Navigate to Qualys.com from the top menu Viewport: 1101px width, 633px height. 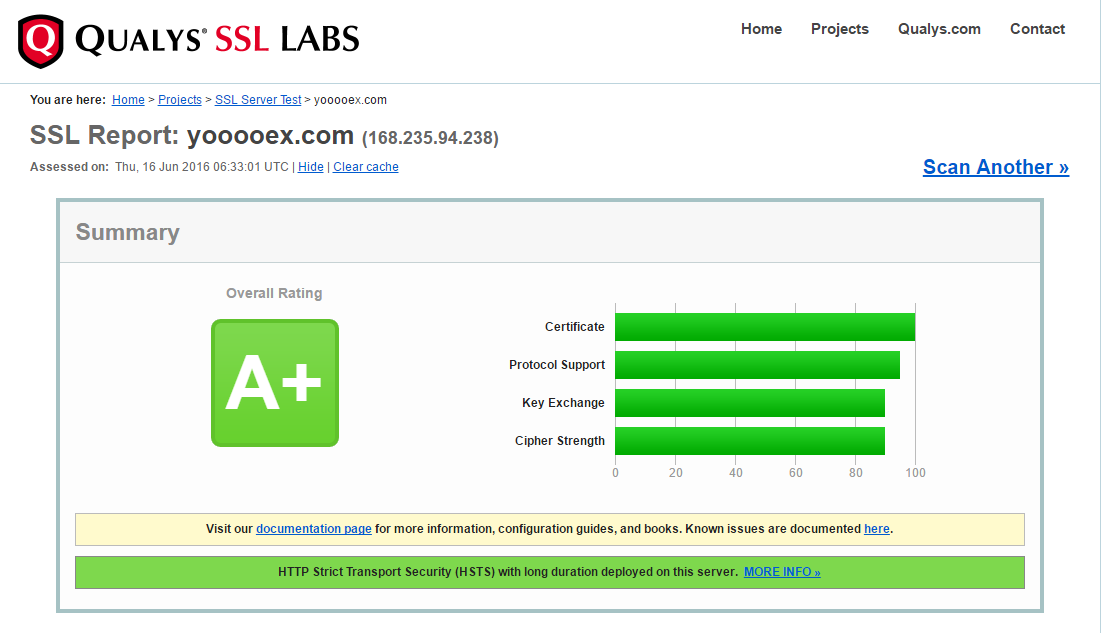pyautogui.click(x=938, y=29)
